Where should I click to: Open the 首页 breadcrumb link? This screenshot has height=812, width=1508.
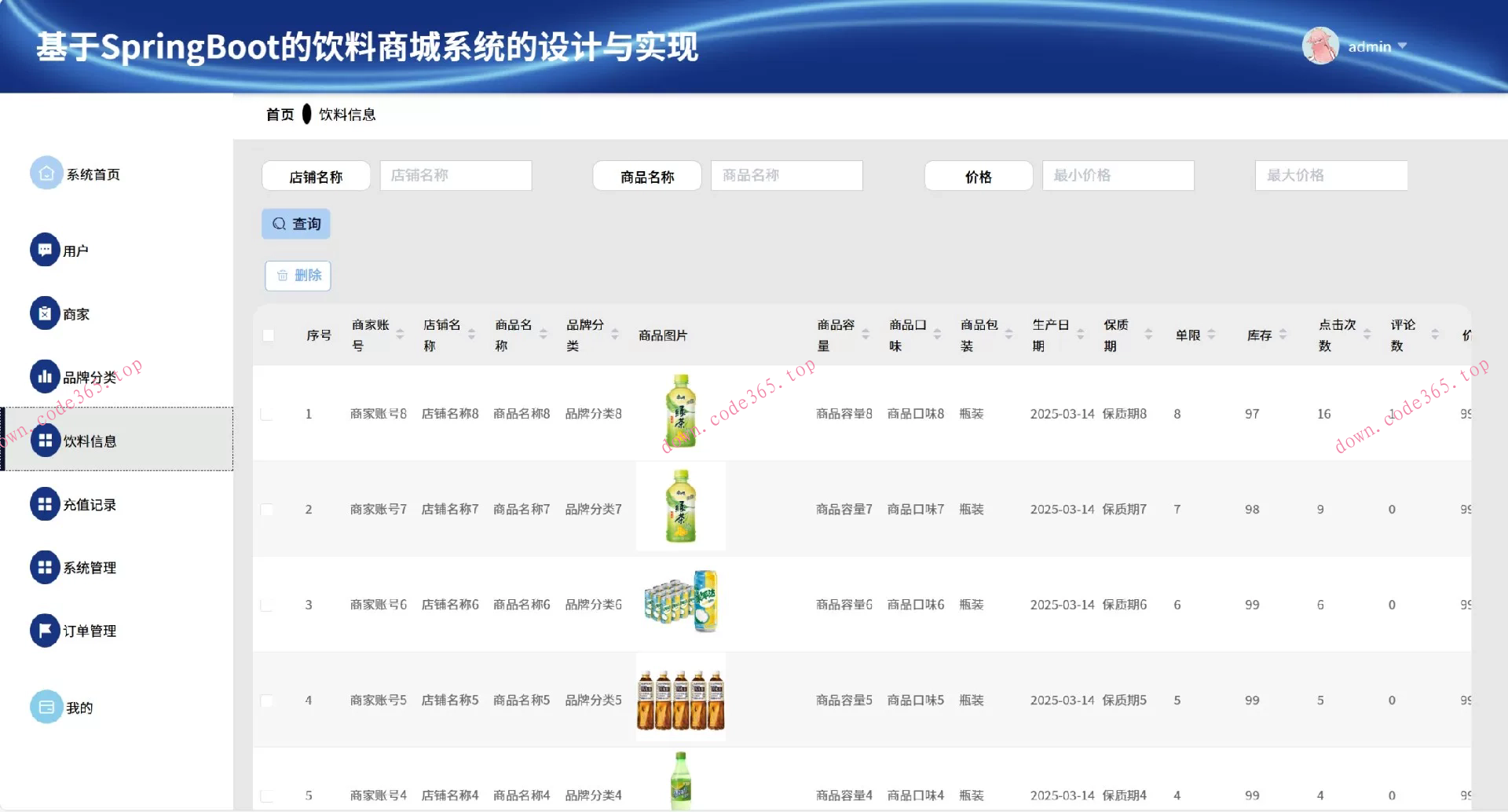tap(280, 114)
